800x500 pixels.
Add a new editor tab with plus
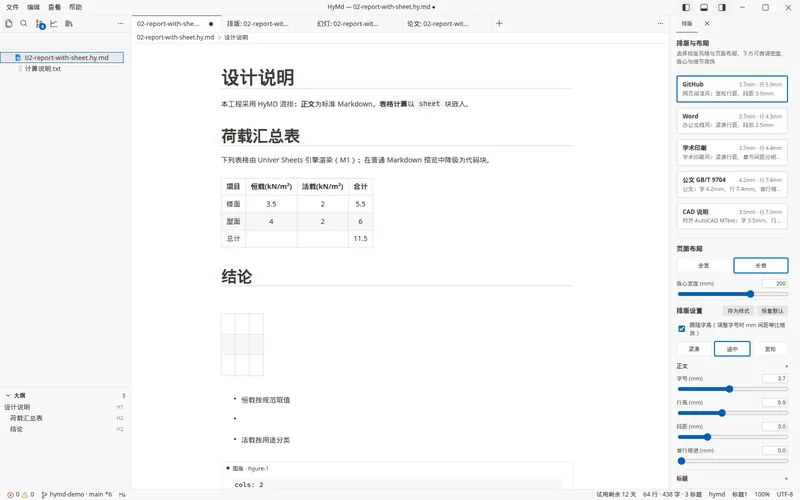pyautogui.click(x=499, y=23)
